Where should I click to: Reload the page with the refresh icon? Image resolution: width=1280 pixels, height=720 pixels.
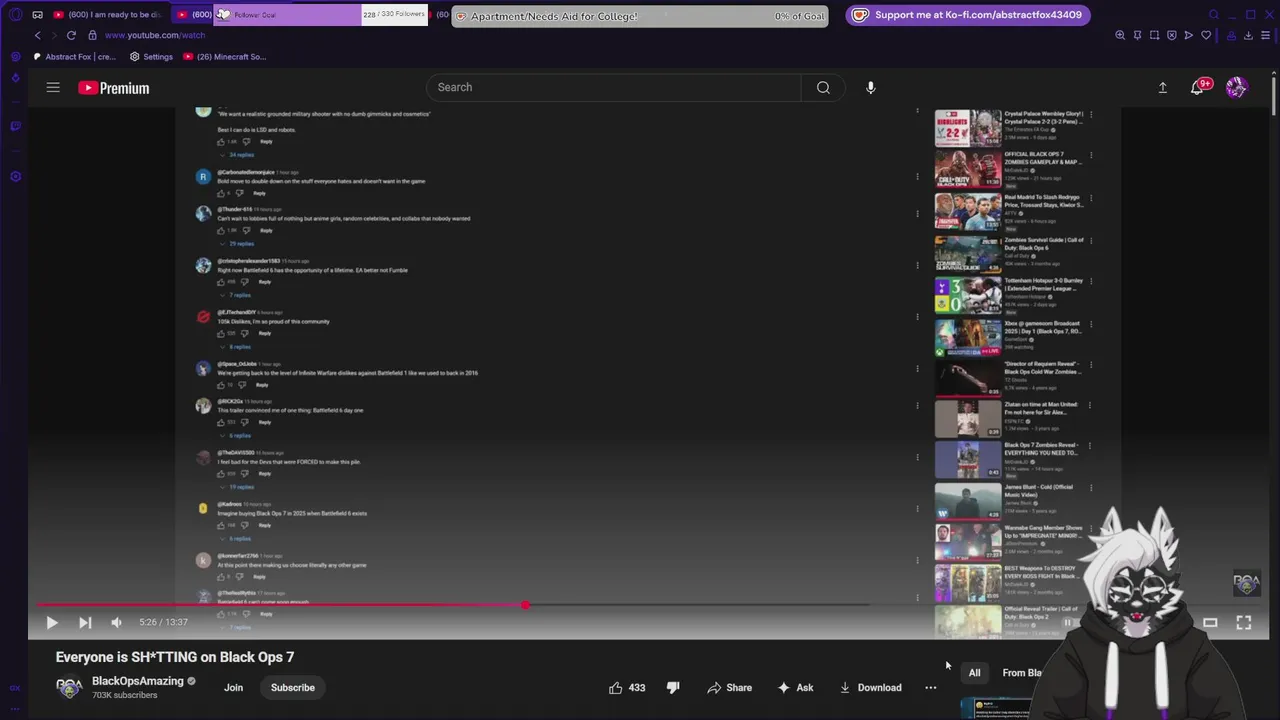click(71, 35)
